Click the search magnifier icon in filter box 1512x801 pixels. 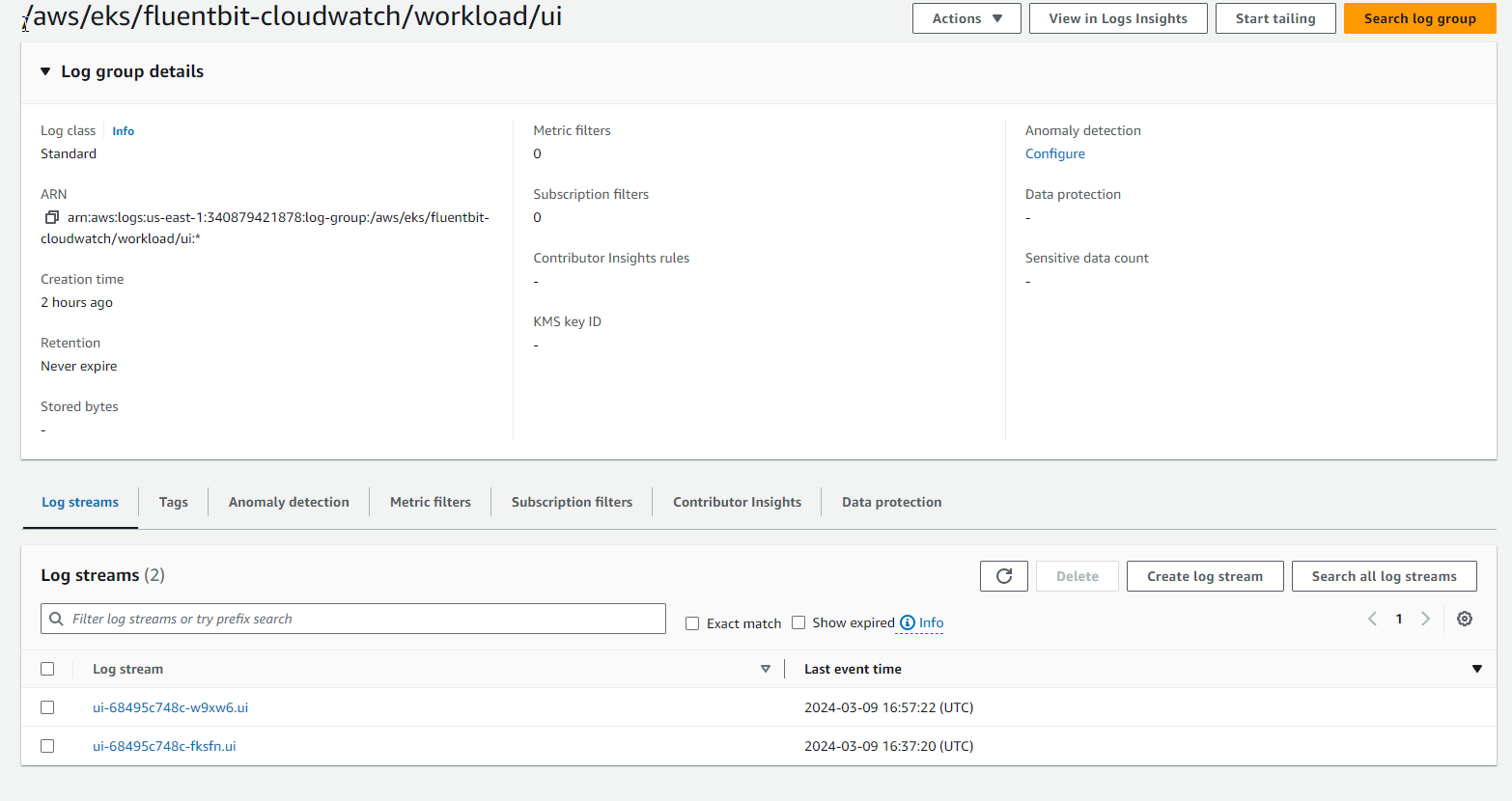pos(57,619)
